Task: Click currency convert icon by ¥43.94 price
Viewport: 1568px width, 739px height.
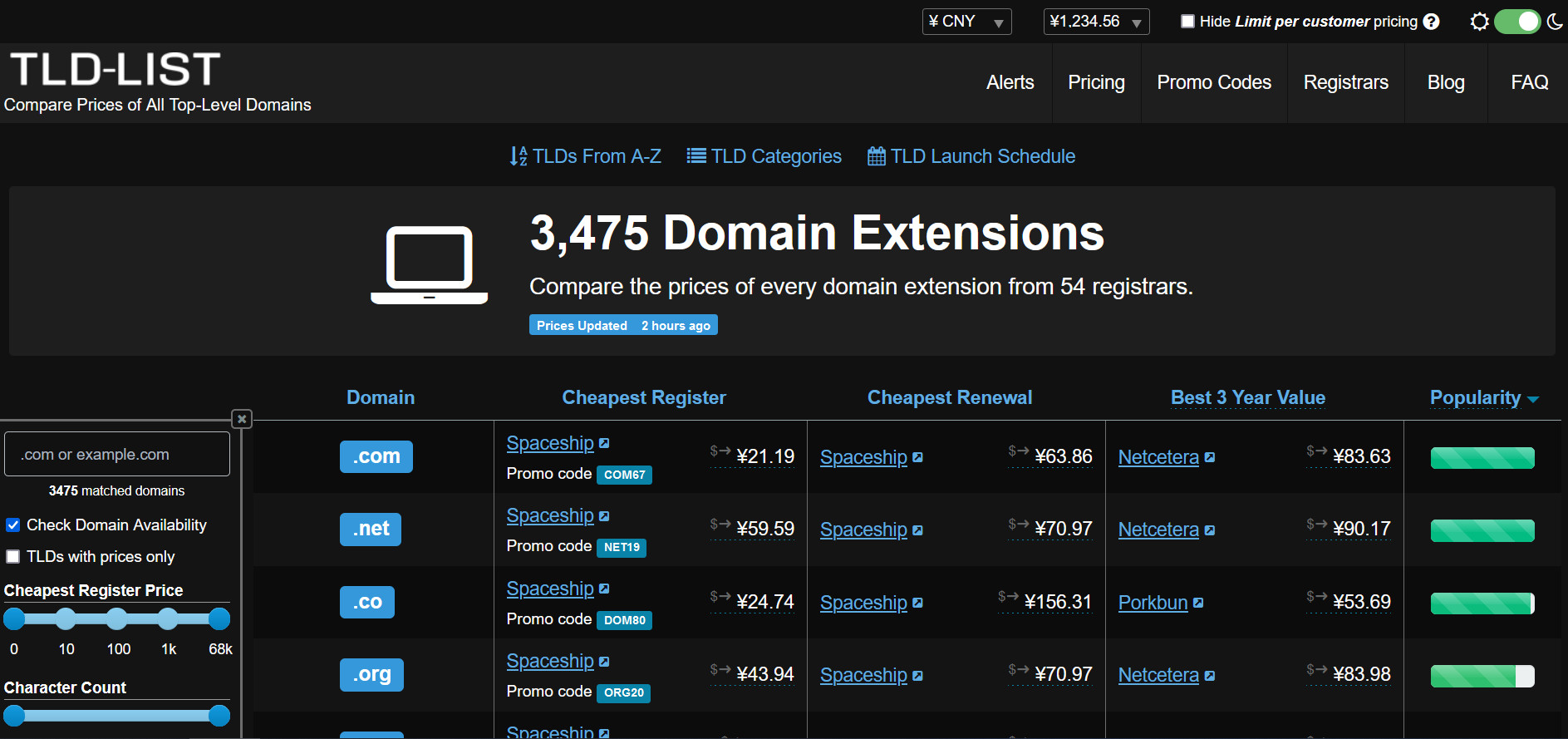Action: pos(720,669)
